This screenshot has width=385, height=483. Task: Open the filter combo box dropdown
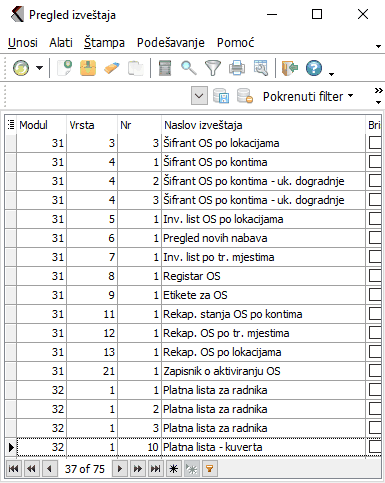199,96
